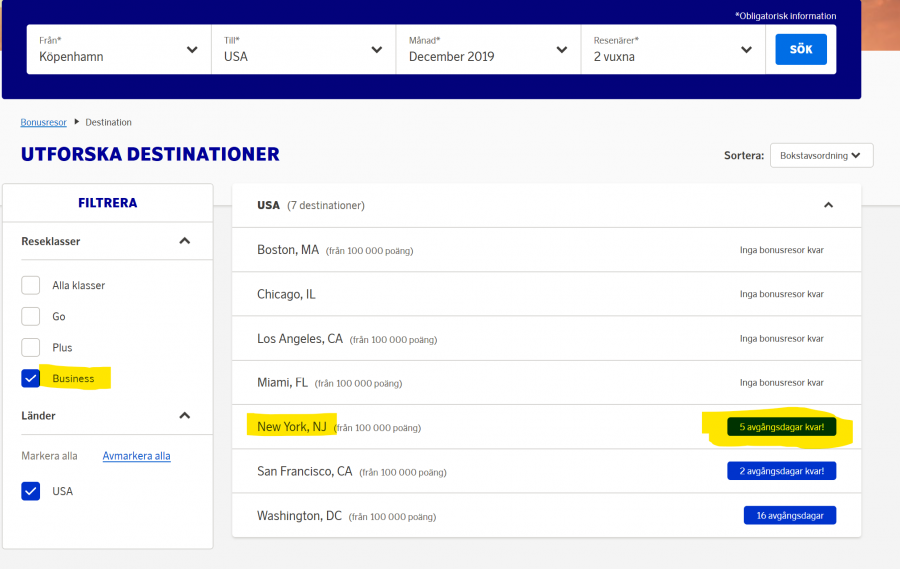
Task: Uncheck the Business class checkbox
Action: pos(31,378)
